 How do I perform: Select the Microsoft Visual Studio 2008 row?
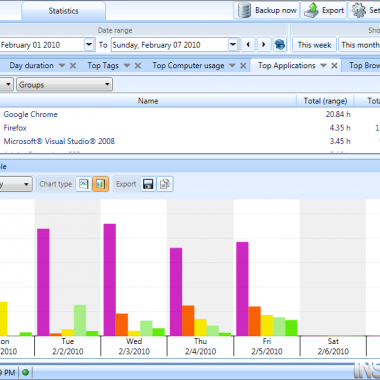tap(190, 141)
